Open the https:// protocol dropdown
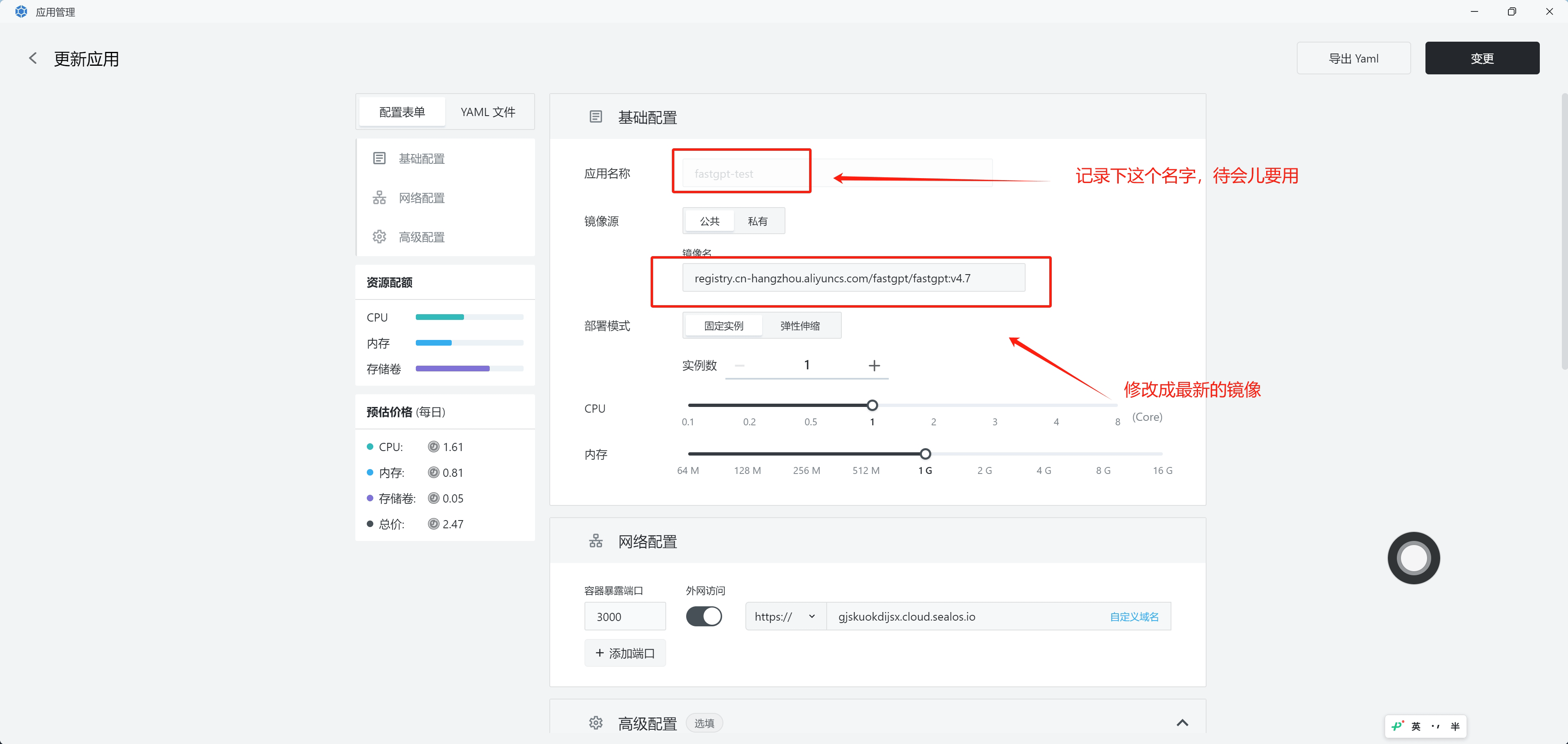 point(785,616)
